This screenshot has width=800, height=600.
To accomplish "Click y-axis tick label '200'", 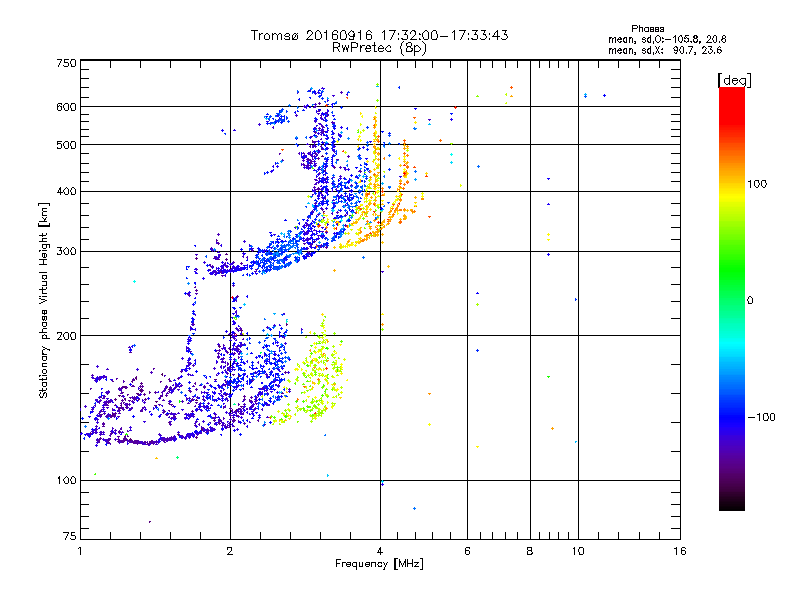I will click(67, 336).
